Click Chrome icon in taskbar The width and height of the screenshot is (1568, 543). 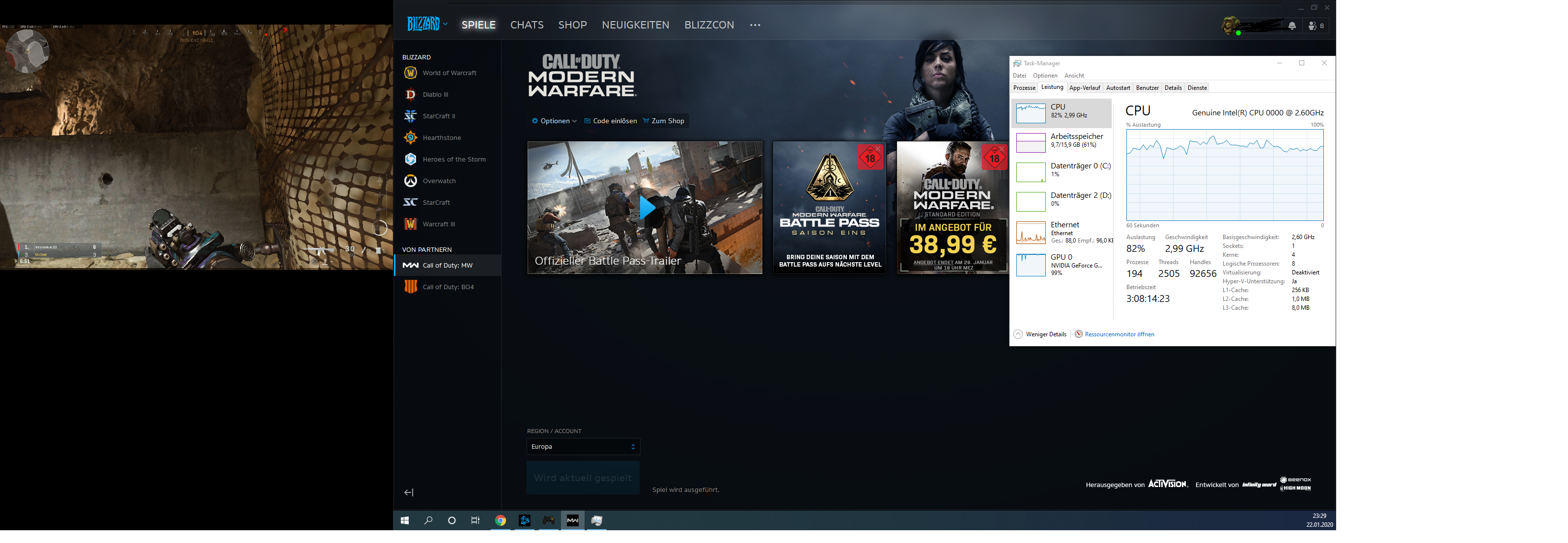pyautogui.click(x=501, y=521)
